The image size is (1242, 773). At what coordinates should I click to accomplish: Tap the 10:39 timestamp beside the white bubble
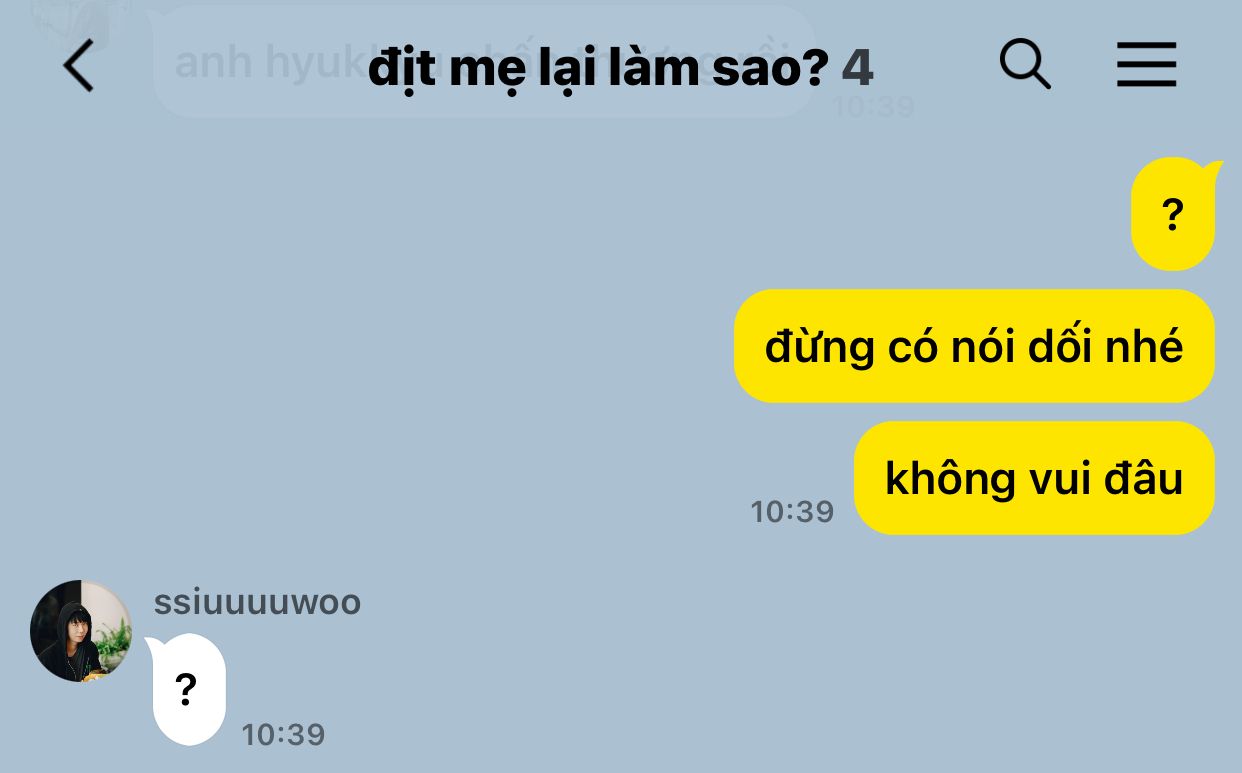[283, 735]
